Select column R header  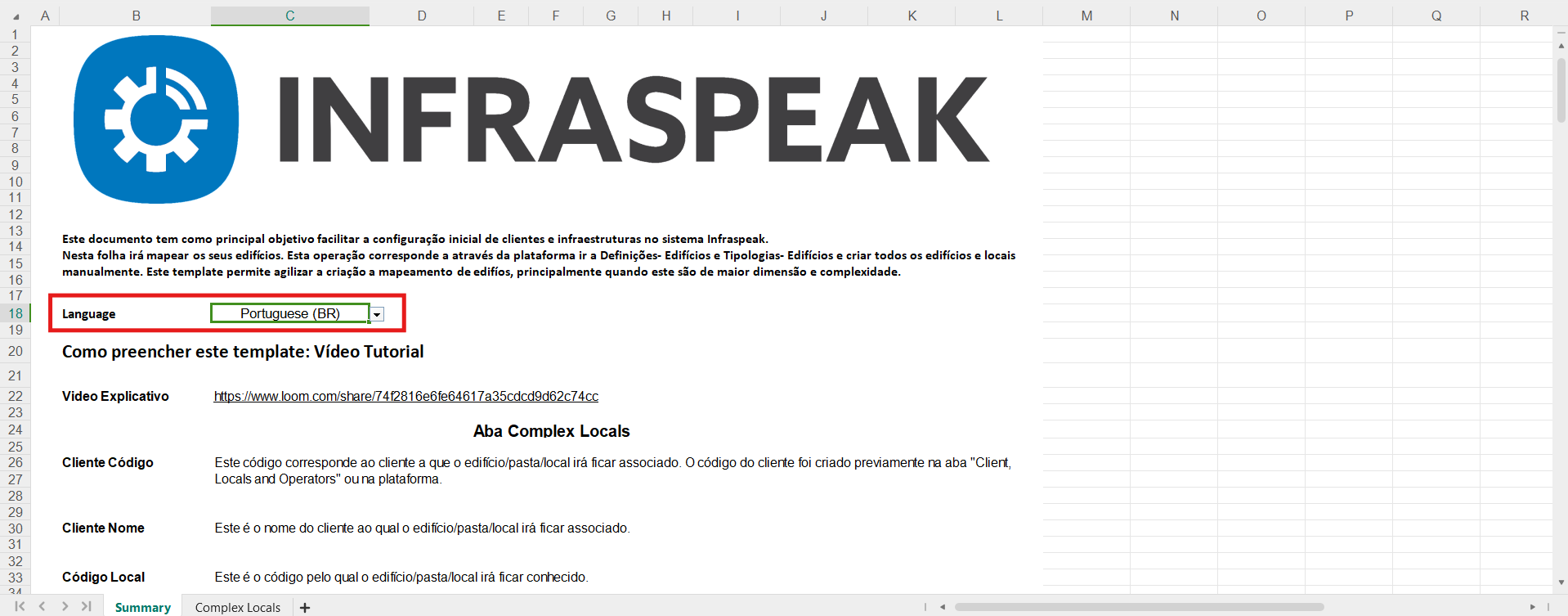(x=1524, y=16)
